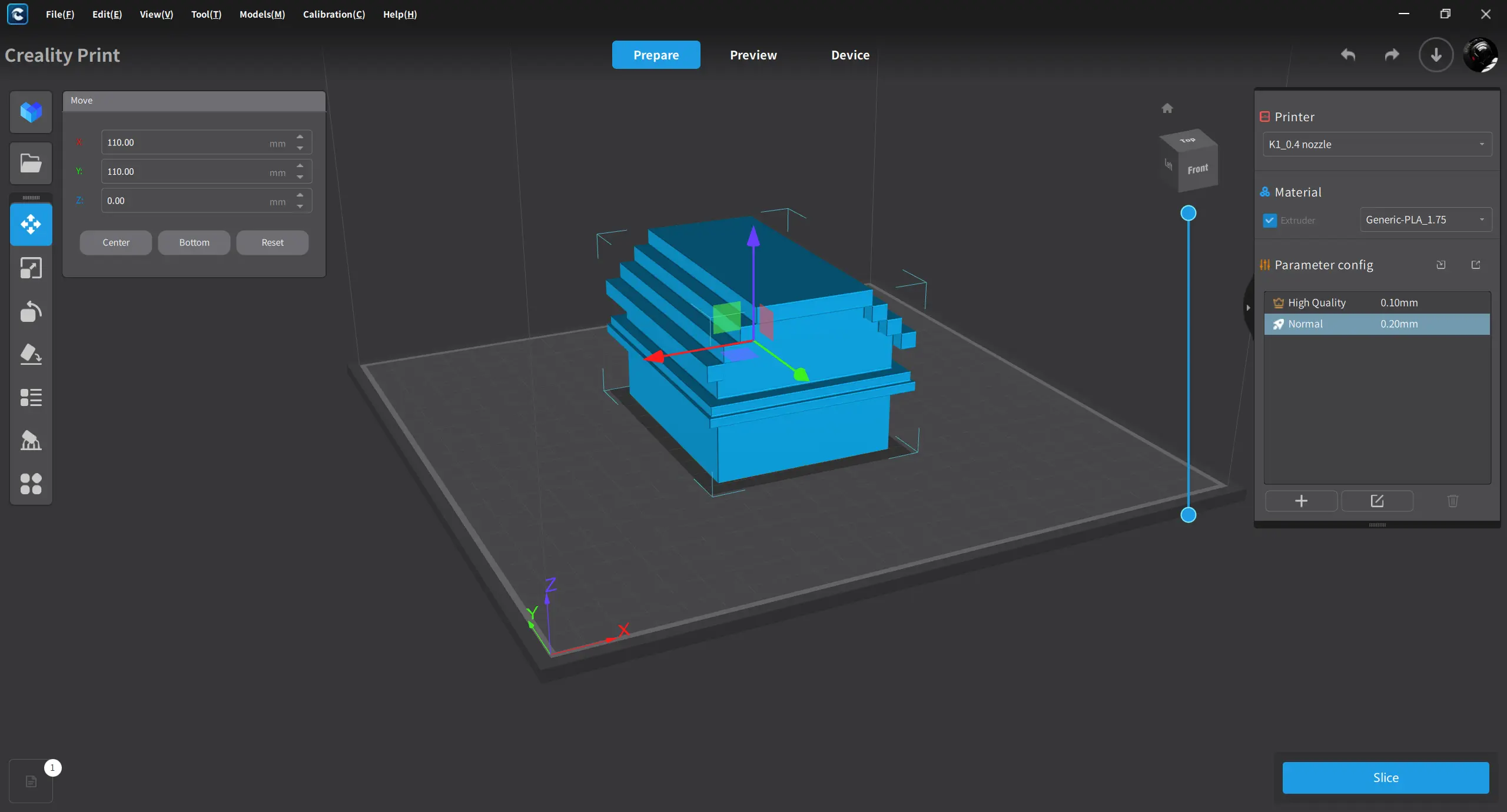
Task: Switch to the Device tab
Action: pyautogui.click(x=850, y=55)
